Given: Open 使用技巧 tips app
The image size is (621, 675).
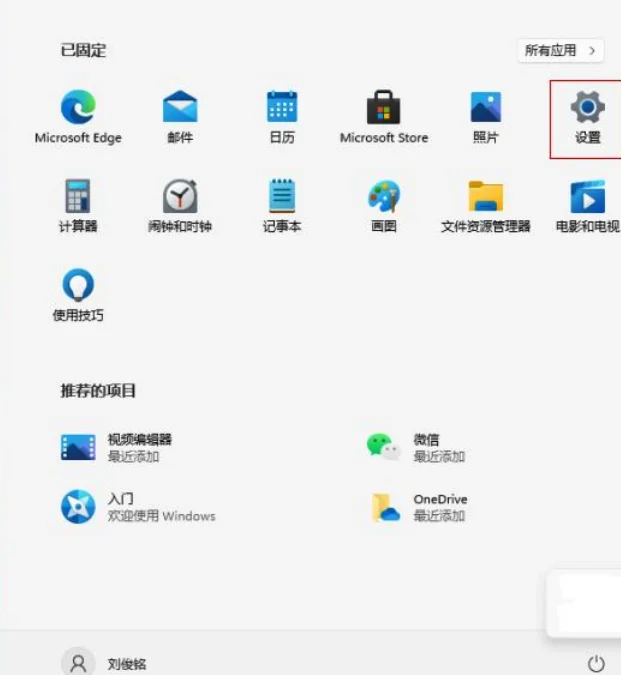Looking at the screenshot, I should click(78, 295).
